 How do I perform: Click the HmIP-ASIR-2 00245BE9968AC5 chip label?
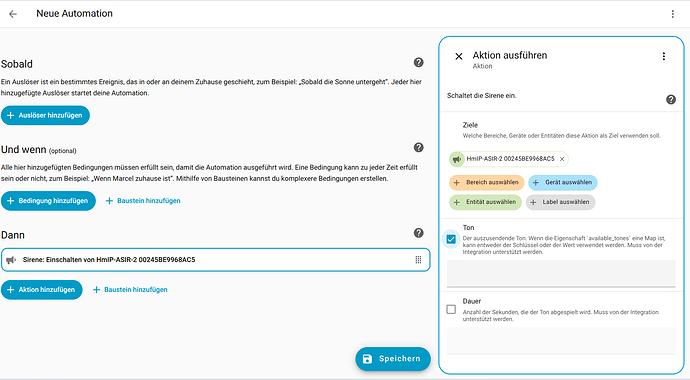[510, 159]
